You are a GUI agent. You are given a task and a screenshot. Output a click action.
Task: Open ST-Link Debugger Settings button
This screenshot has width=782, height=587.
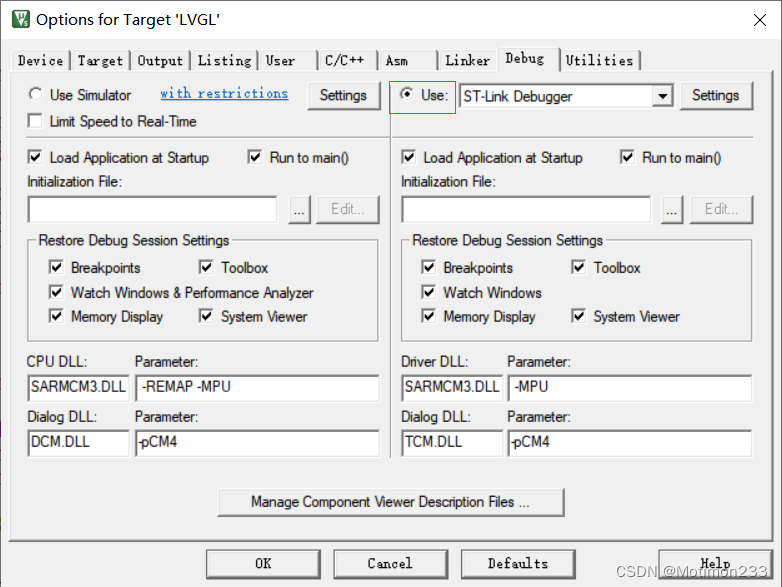click(716, 95)
